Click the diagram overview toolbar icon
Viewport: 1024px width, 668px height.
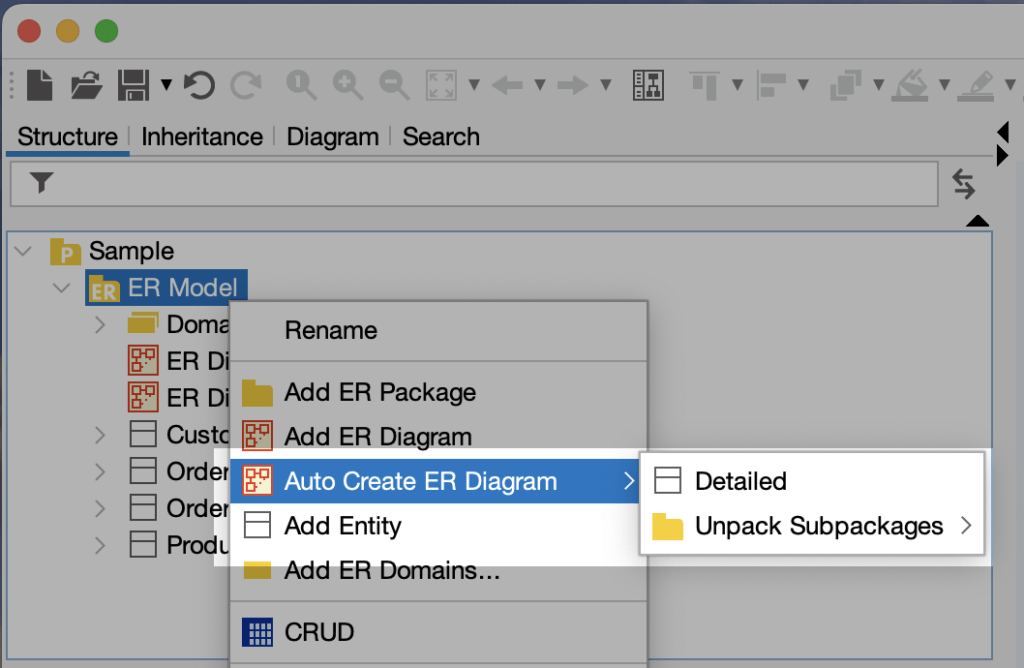(x=648, y=86)
